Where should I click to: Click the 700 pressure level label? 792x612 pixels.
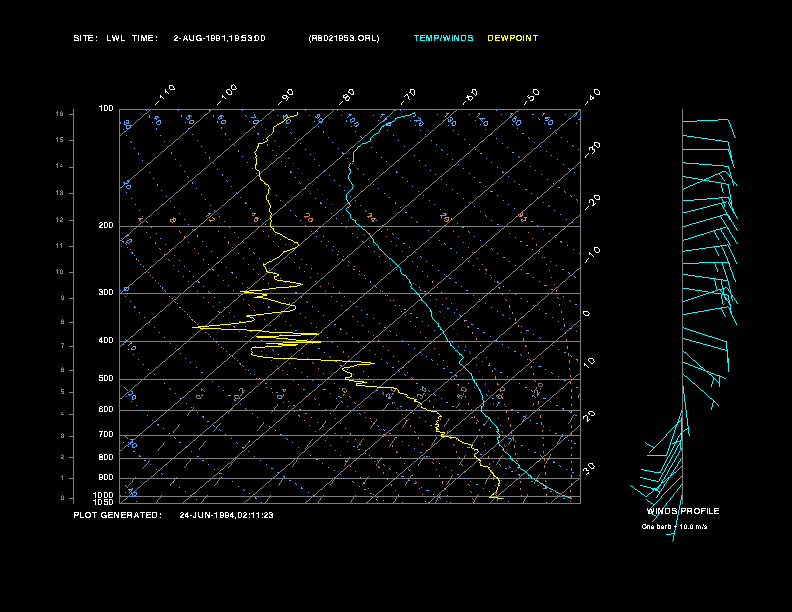(x=106, y=434)
